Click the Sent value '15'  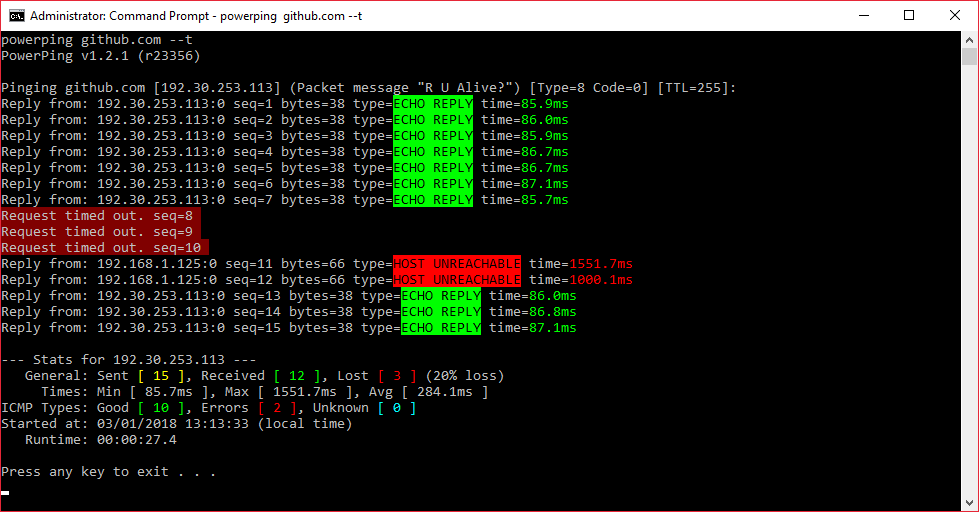click(161, 376)
